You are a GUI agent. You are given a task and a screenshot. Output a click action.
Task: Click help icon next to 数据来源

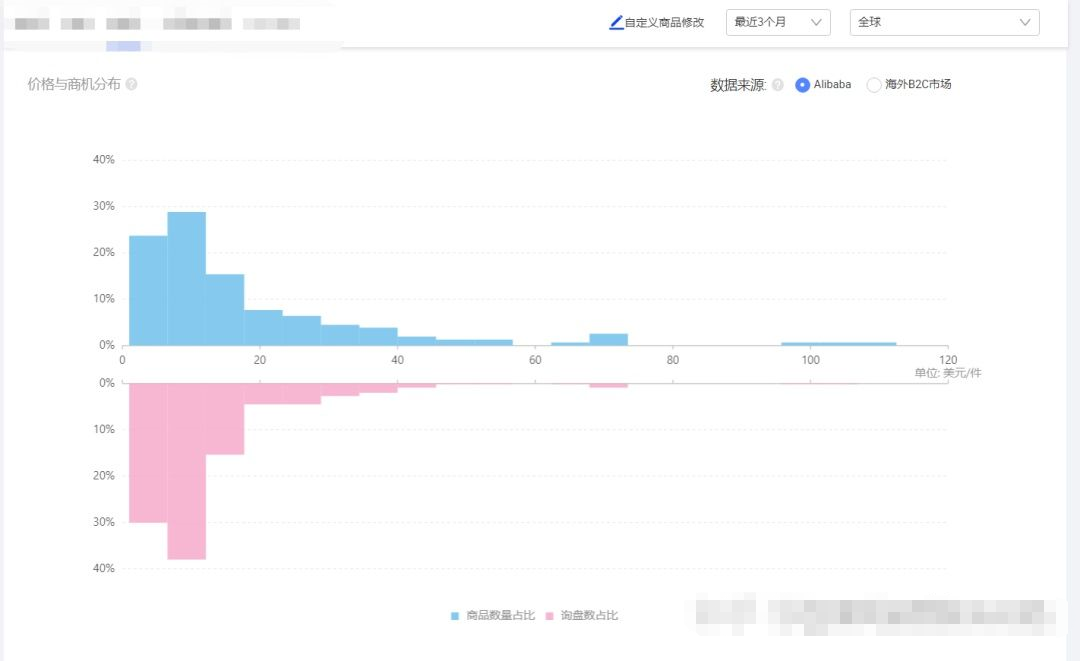(778, 85)
